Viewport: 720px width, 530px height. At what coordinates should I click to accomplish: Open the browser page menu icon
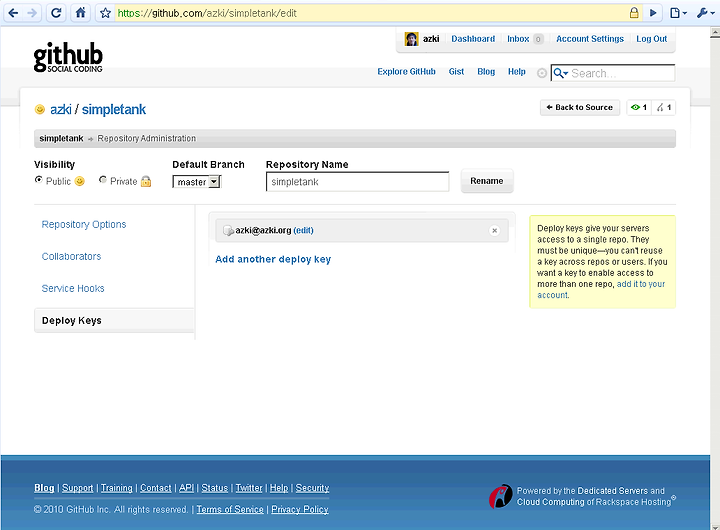click(678, 13)
